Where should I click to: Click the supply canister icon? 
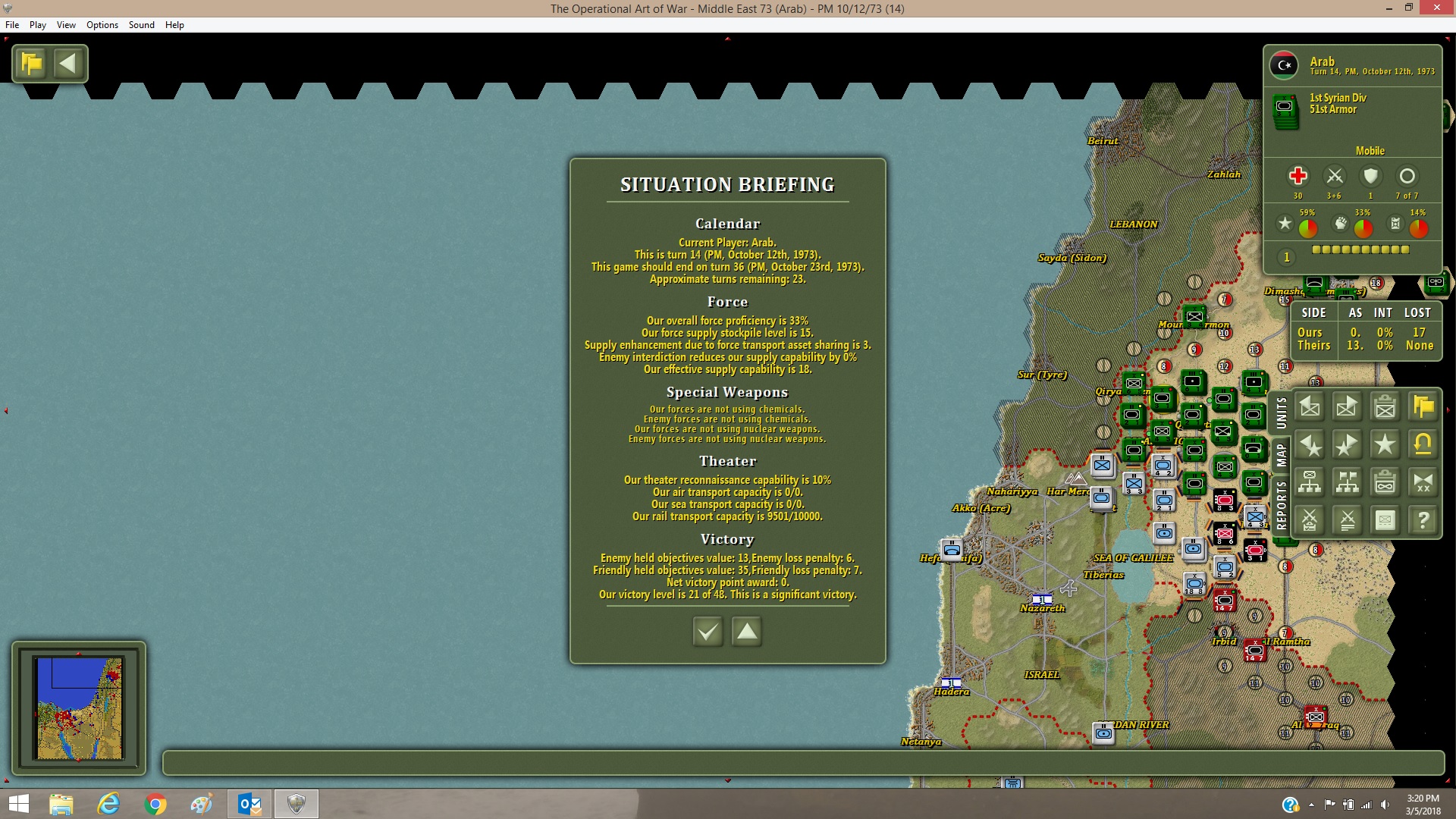click(x=1395, y=223)
